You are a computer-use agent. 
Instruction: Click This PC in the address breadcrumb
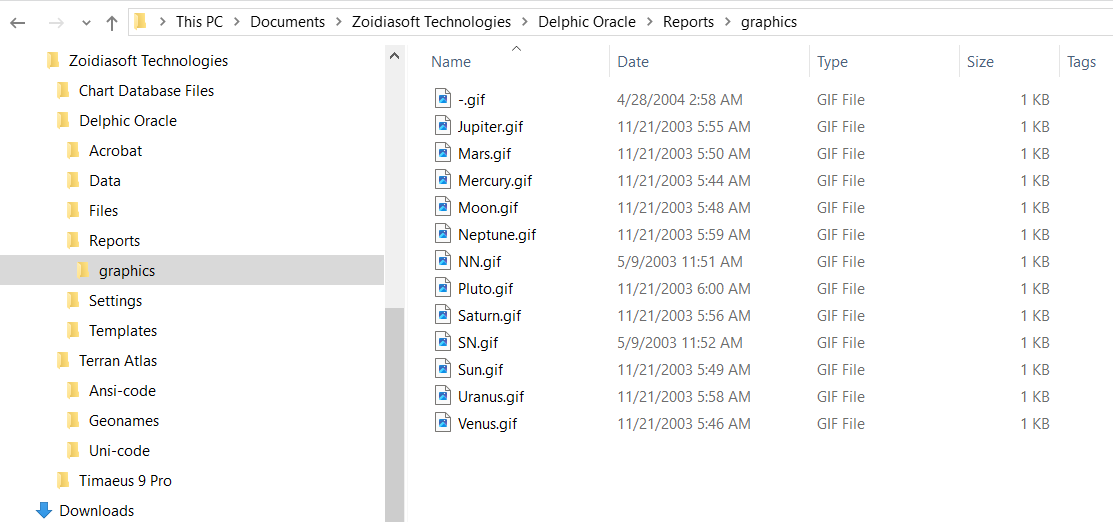[199, 22]
